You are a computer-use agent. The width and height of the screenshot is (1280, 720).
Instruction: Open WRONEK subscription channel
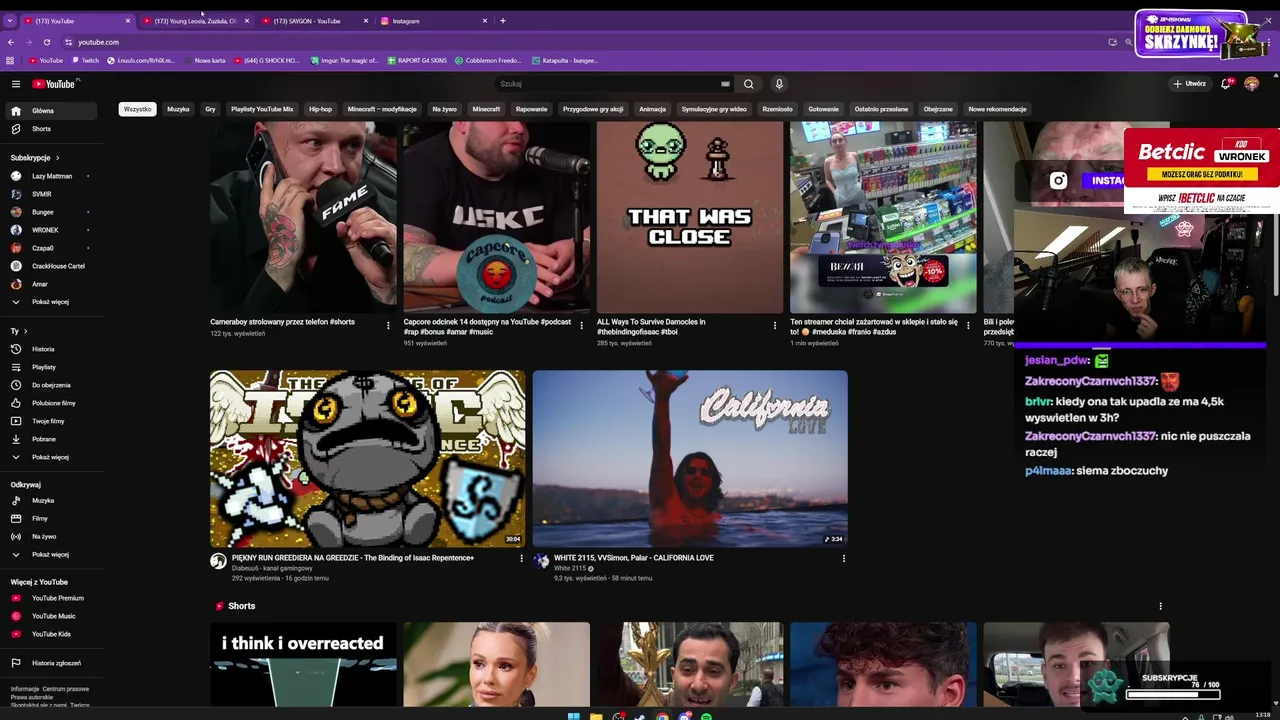(52, 230)
